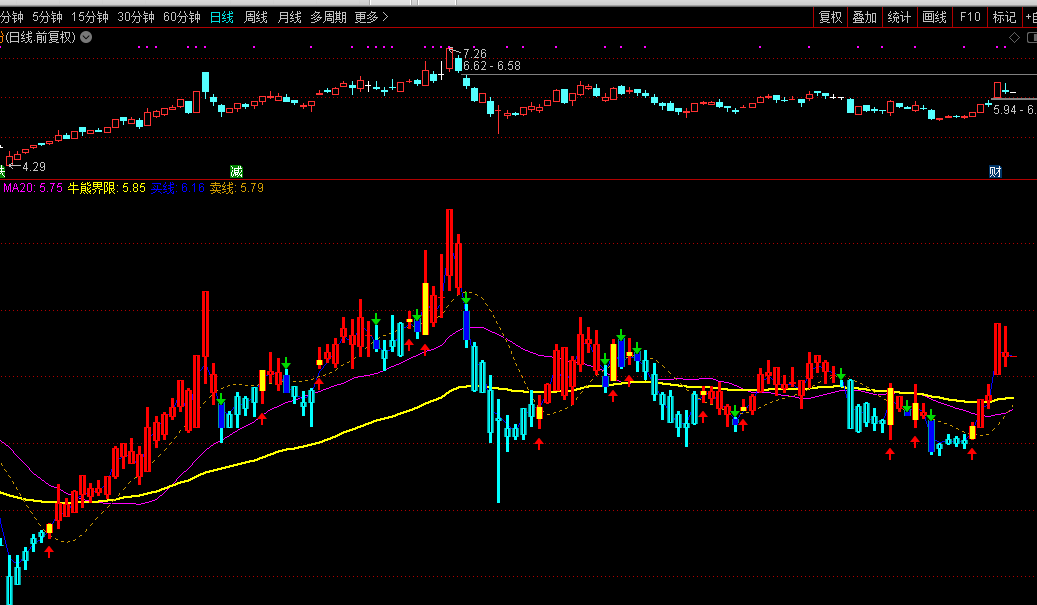Expand the 日线 前复权 dropdown arrow
The height and width of the screenshot is (605, 1037).
pyautogui.click(x=86, y=37)
